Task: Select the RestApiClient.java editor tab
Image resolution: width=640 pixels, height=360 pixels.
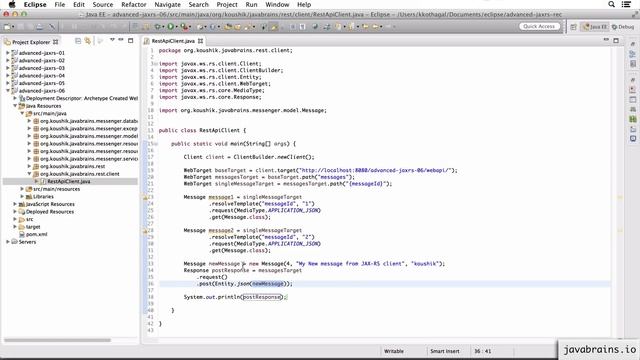Action: point(173,41)
